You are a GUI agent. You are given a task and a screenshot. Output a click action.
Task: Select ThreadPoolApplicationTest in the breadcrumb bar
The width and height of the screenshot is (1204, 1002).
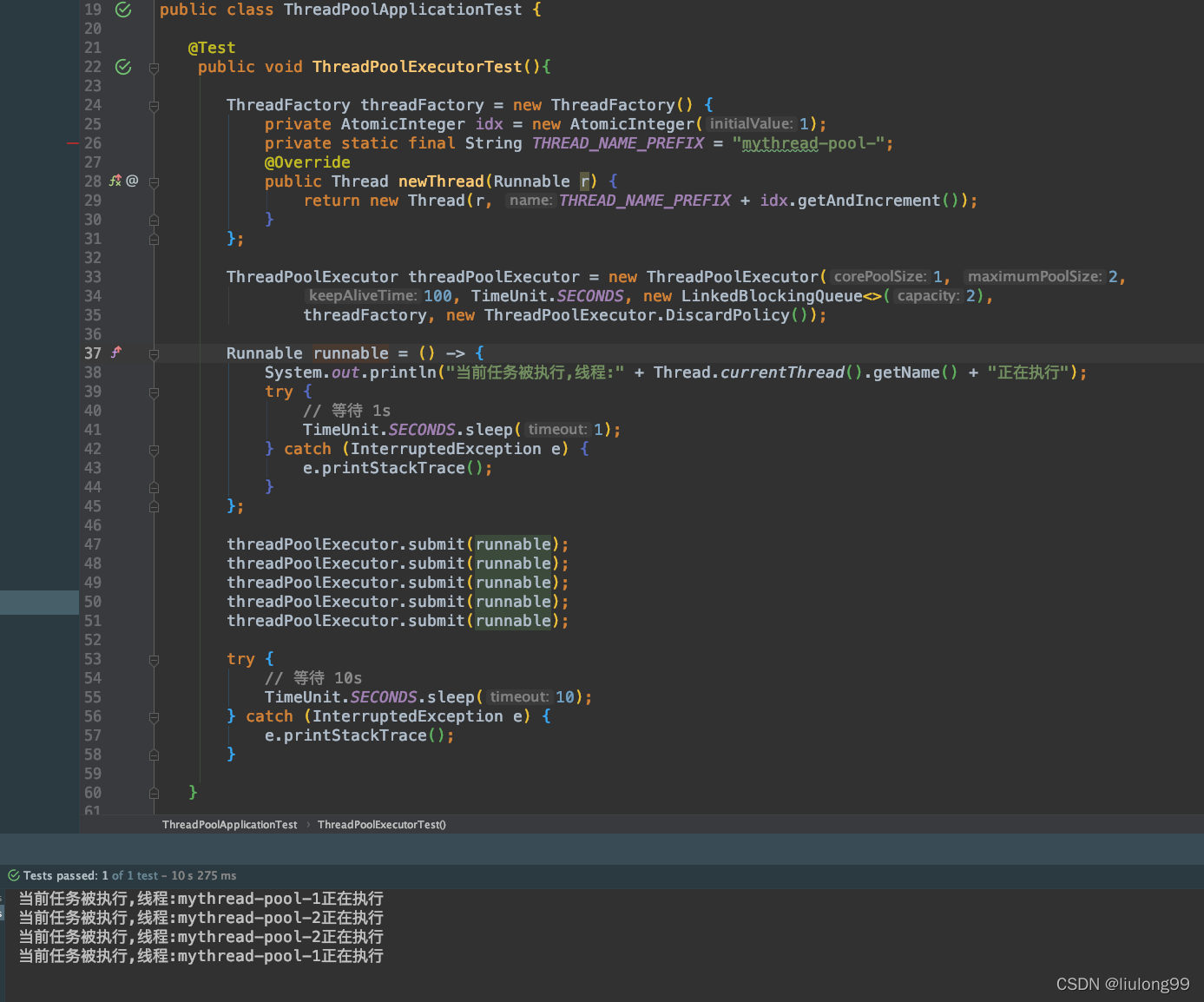click(x=229, y=825)
